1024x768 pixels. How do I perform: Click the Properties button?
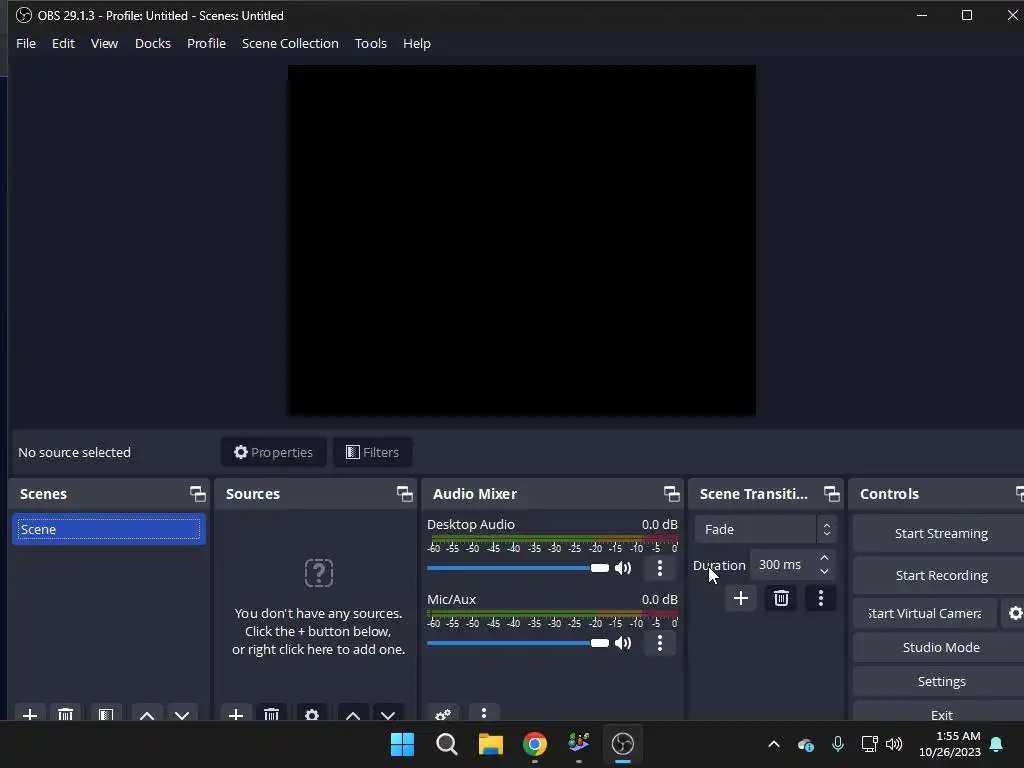click(x=274, y=452)
